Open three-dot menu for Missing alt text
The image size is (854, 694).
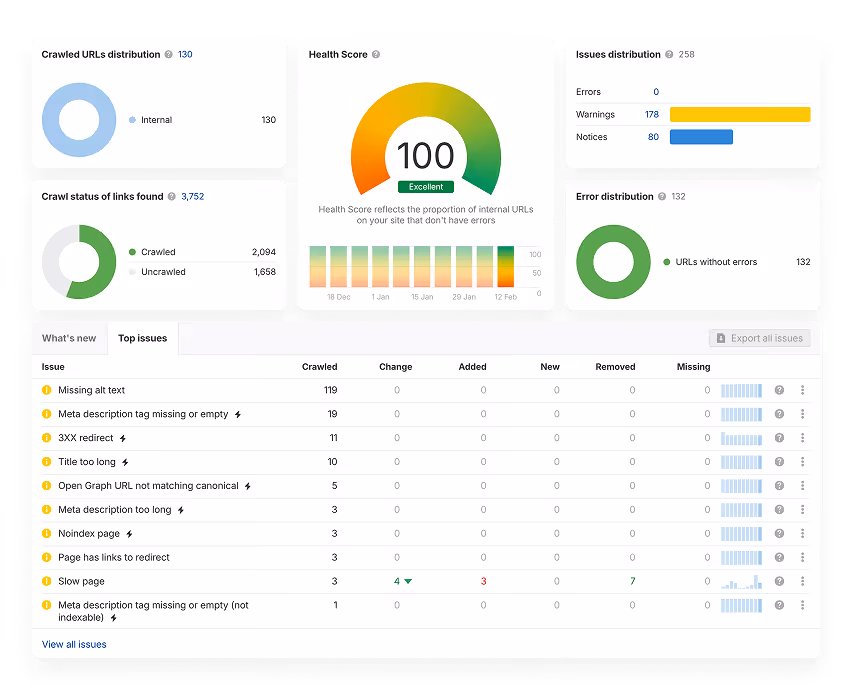click(x=802, y=390)
